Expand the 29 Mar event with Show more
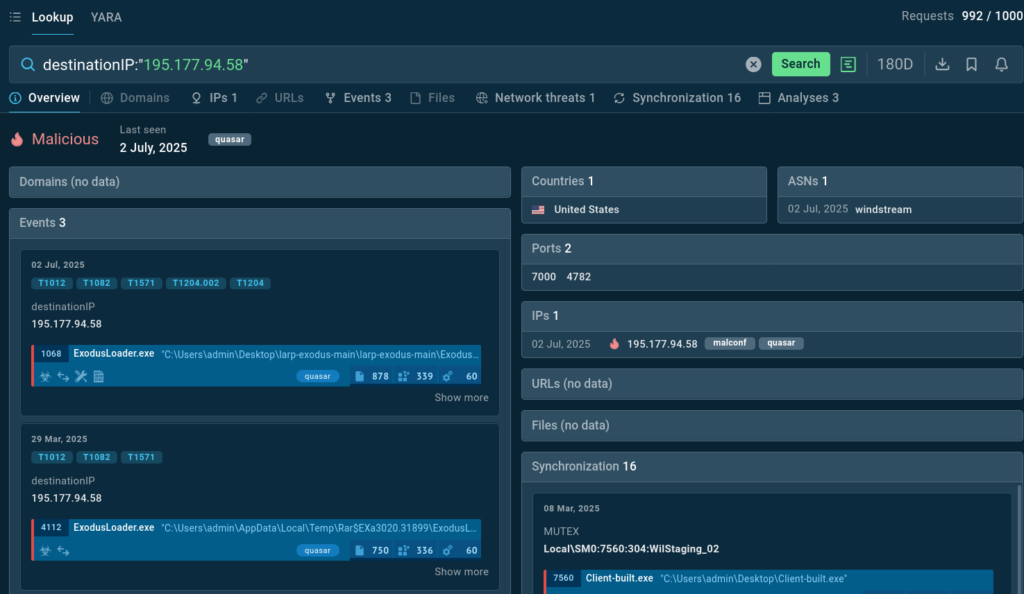 (461, 572)
